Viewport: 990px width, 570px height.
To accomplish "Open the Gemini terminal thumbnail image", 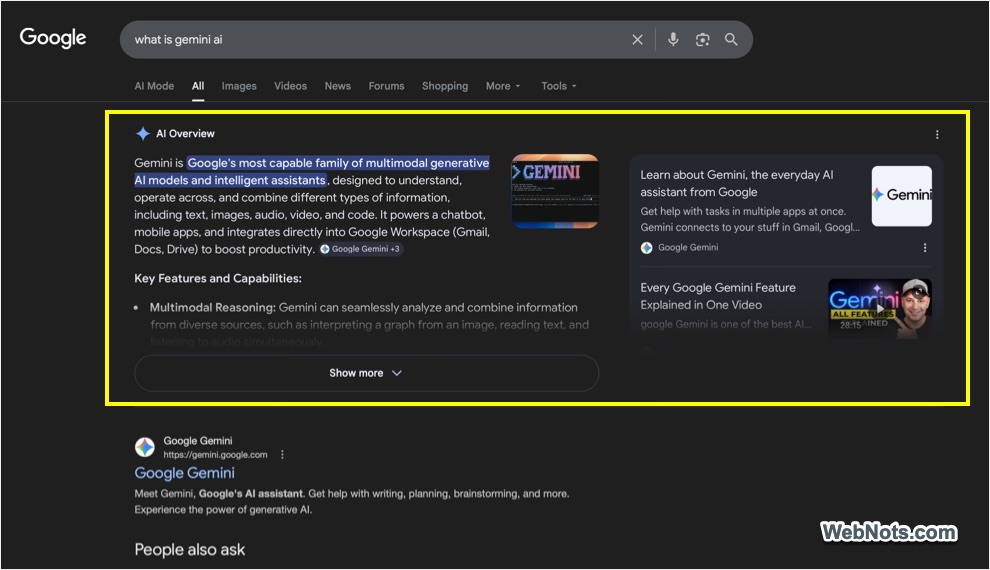I will [555, 191].
